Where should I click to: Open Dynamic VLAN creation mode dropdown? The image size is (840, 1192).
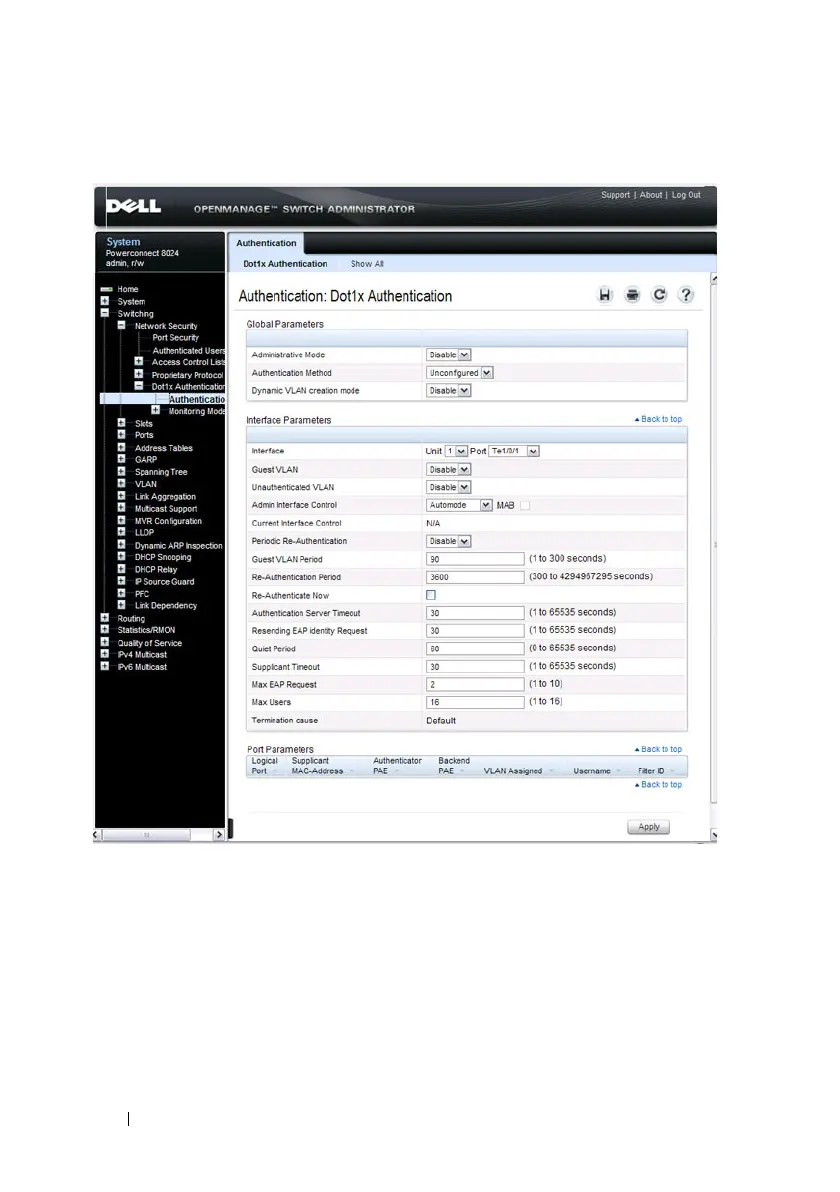tap(449, 390)
